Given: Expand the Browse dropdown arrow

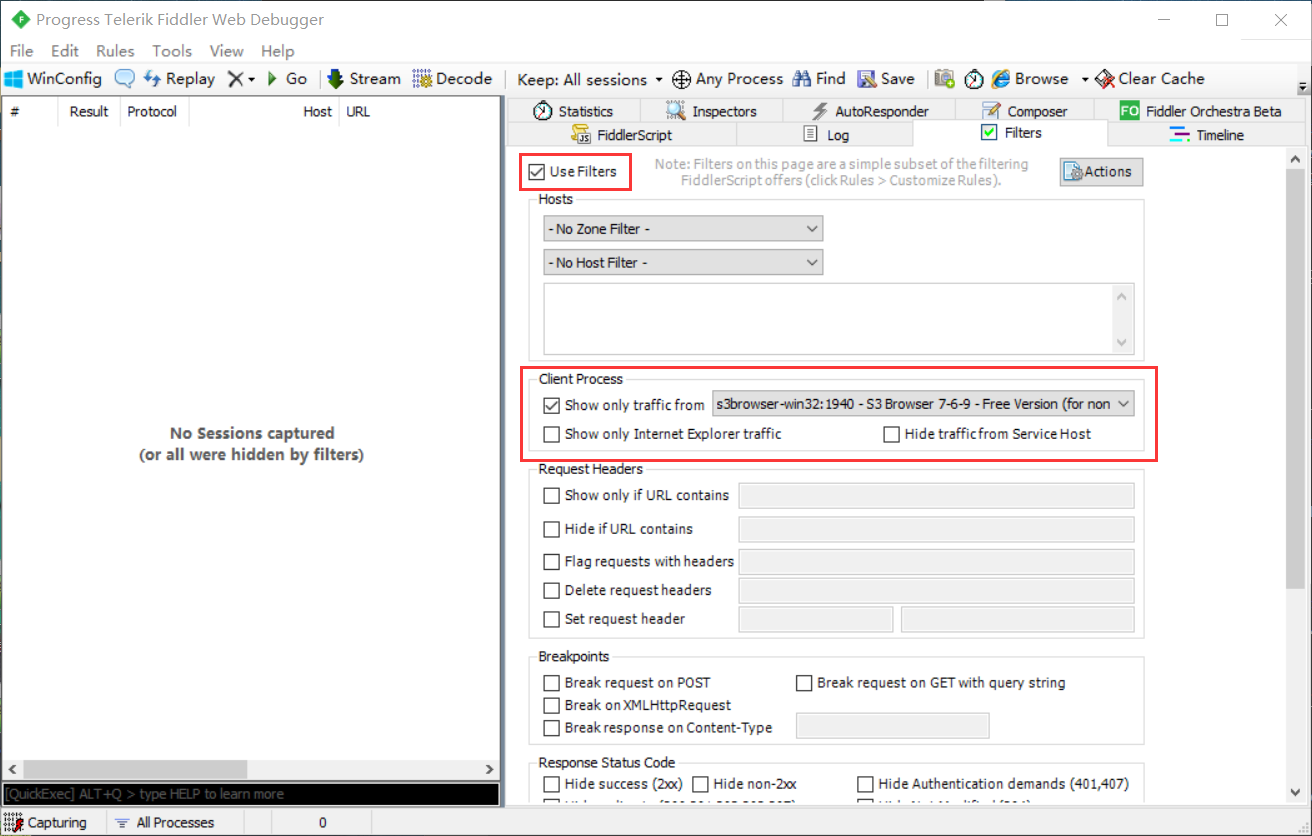Looking at the screenshot, I should 1084,79.
